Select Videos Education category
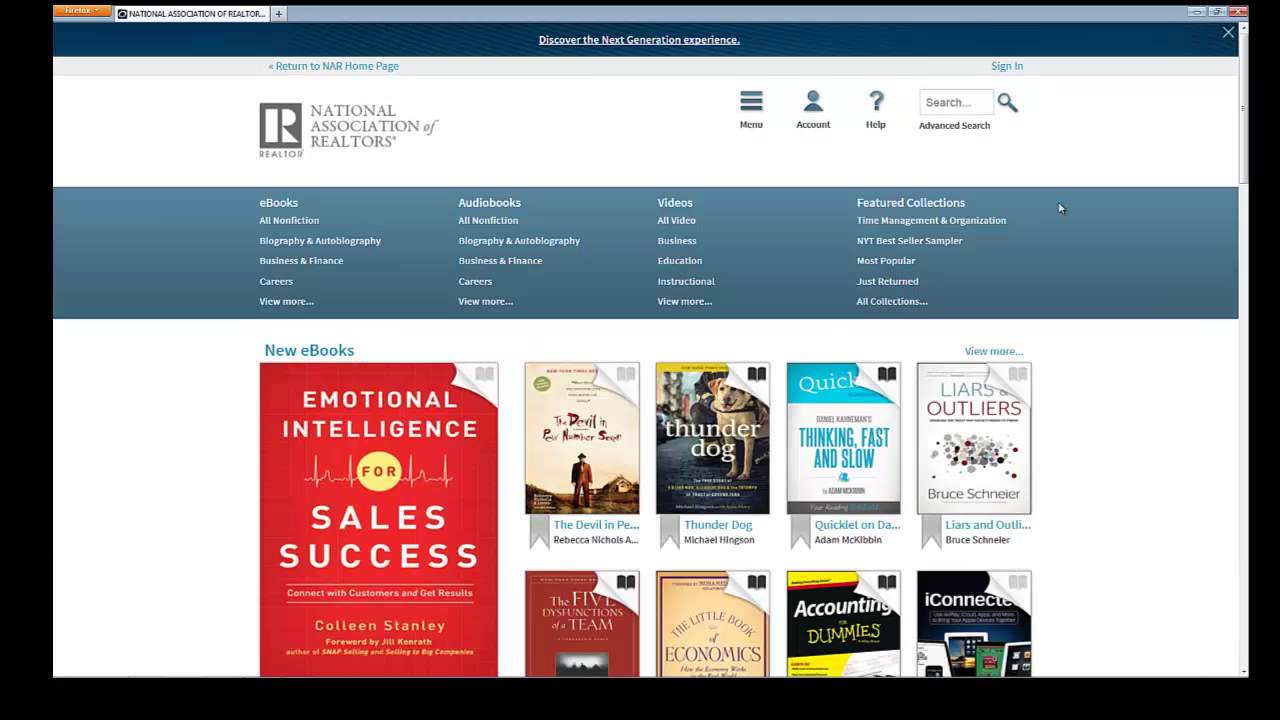The height and width of the screenshot is (720, 1280). pyautogui.click(x=680, y=261)
